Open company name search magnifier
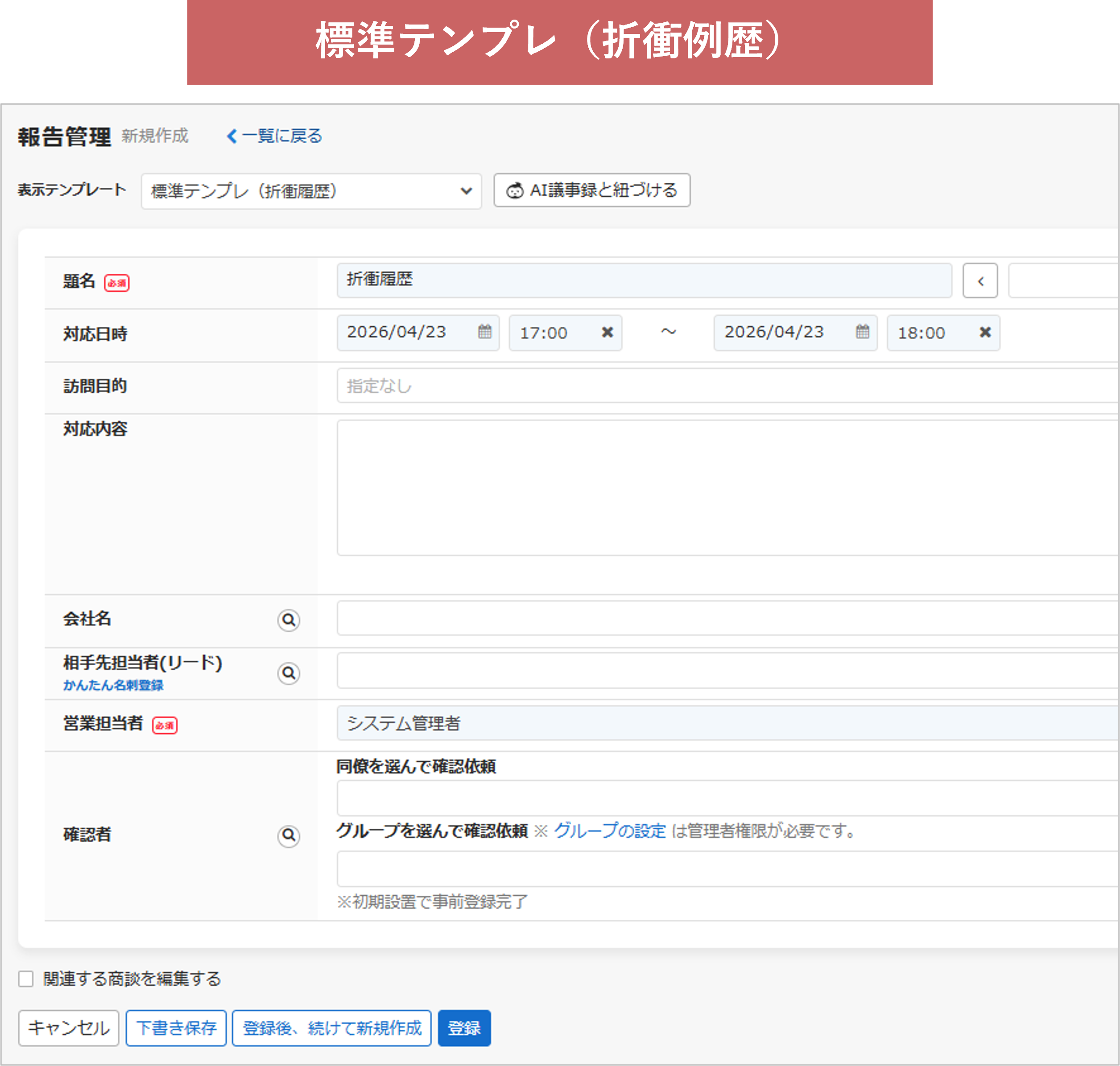Image resolution: width=1120 pixels, height=1066 pixels. coord(289,620)
